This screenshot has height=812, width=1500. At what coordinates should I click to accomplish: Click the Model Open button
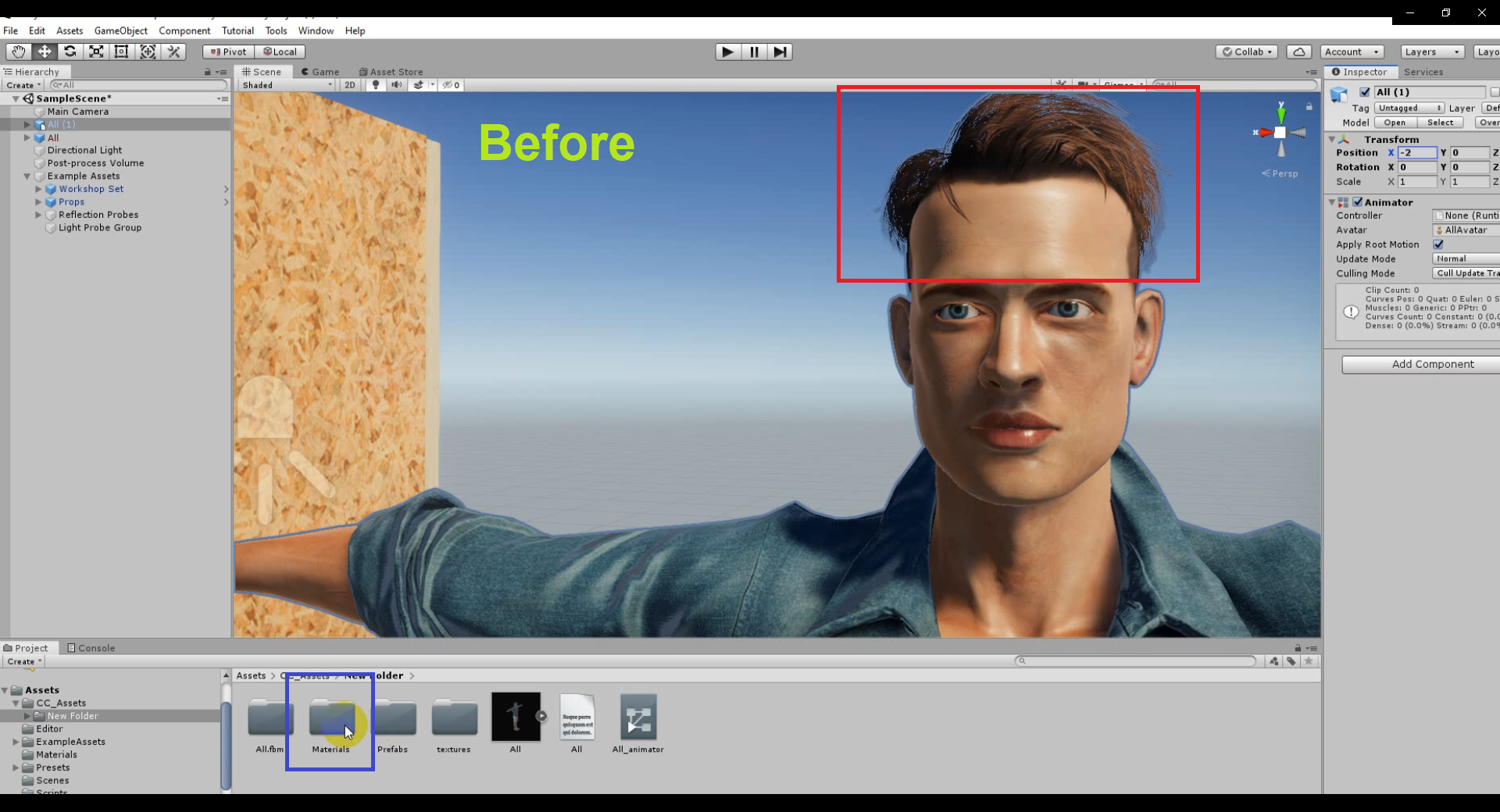[1395, 123]
